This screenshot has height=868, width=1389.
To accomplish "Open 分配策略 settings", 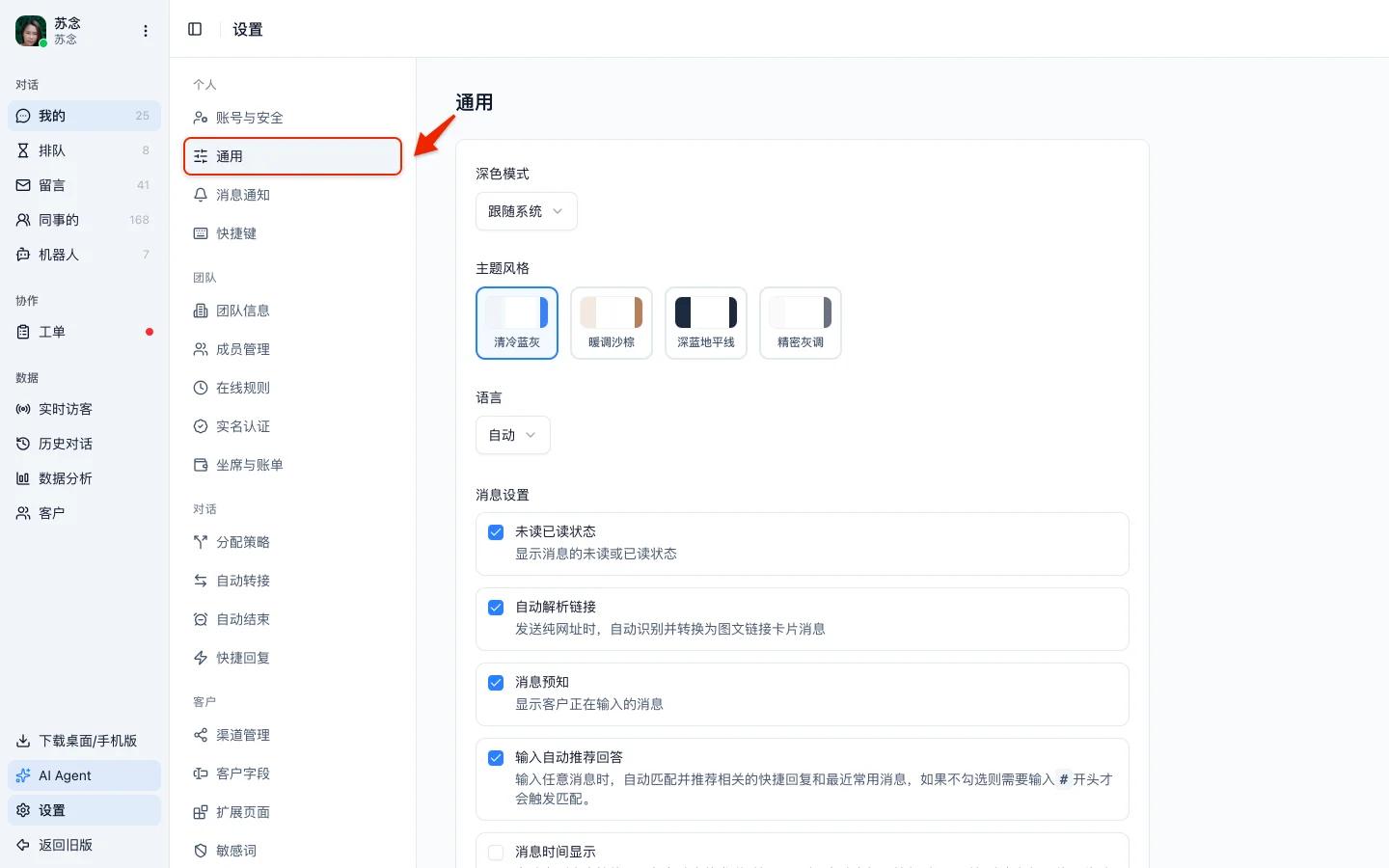I will click(x=292, y=542).
